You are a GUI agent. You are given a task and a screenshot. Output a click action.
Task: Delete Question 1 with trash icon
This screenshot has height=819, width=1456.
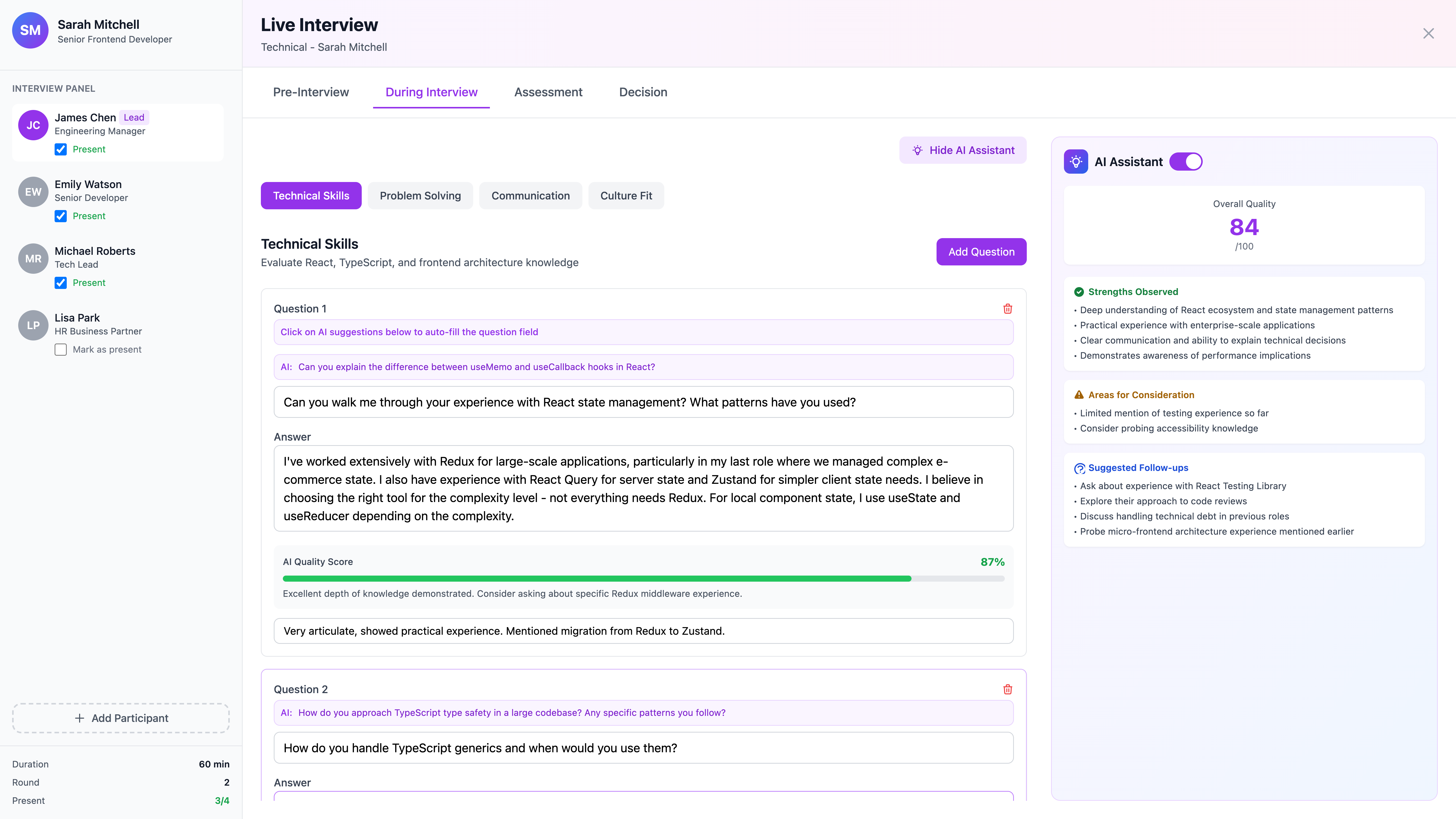(x=1007, y=309)
